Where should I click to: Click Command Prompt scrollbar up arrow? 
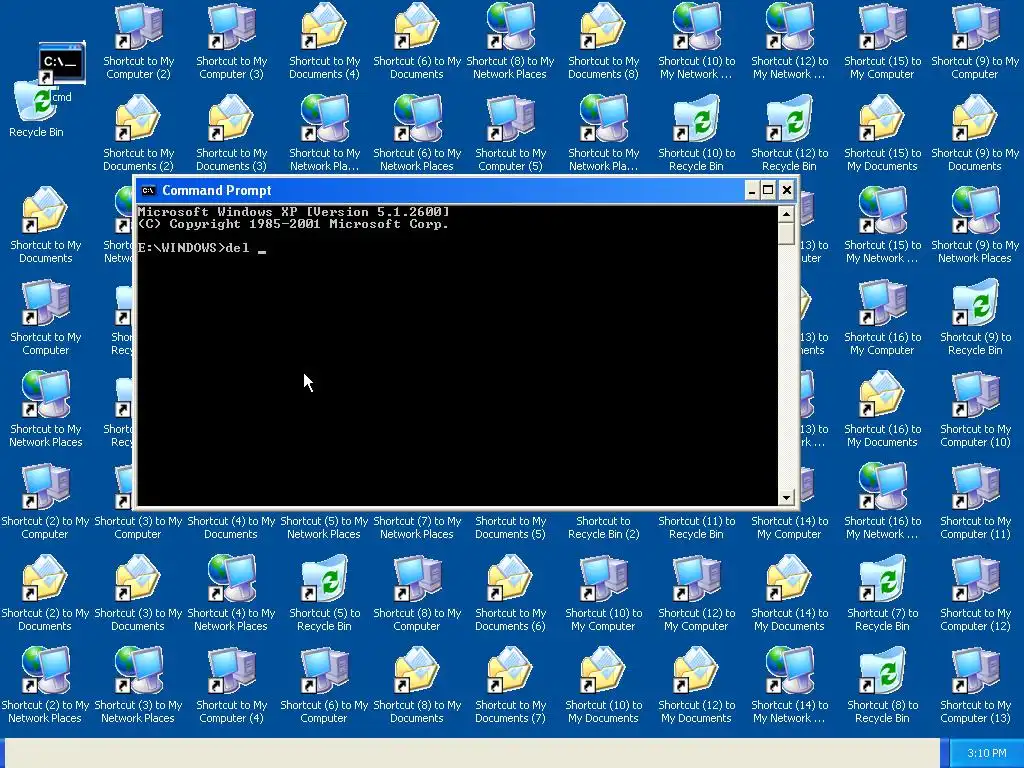786,214
